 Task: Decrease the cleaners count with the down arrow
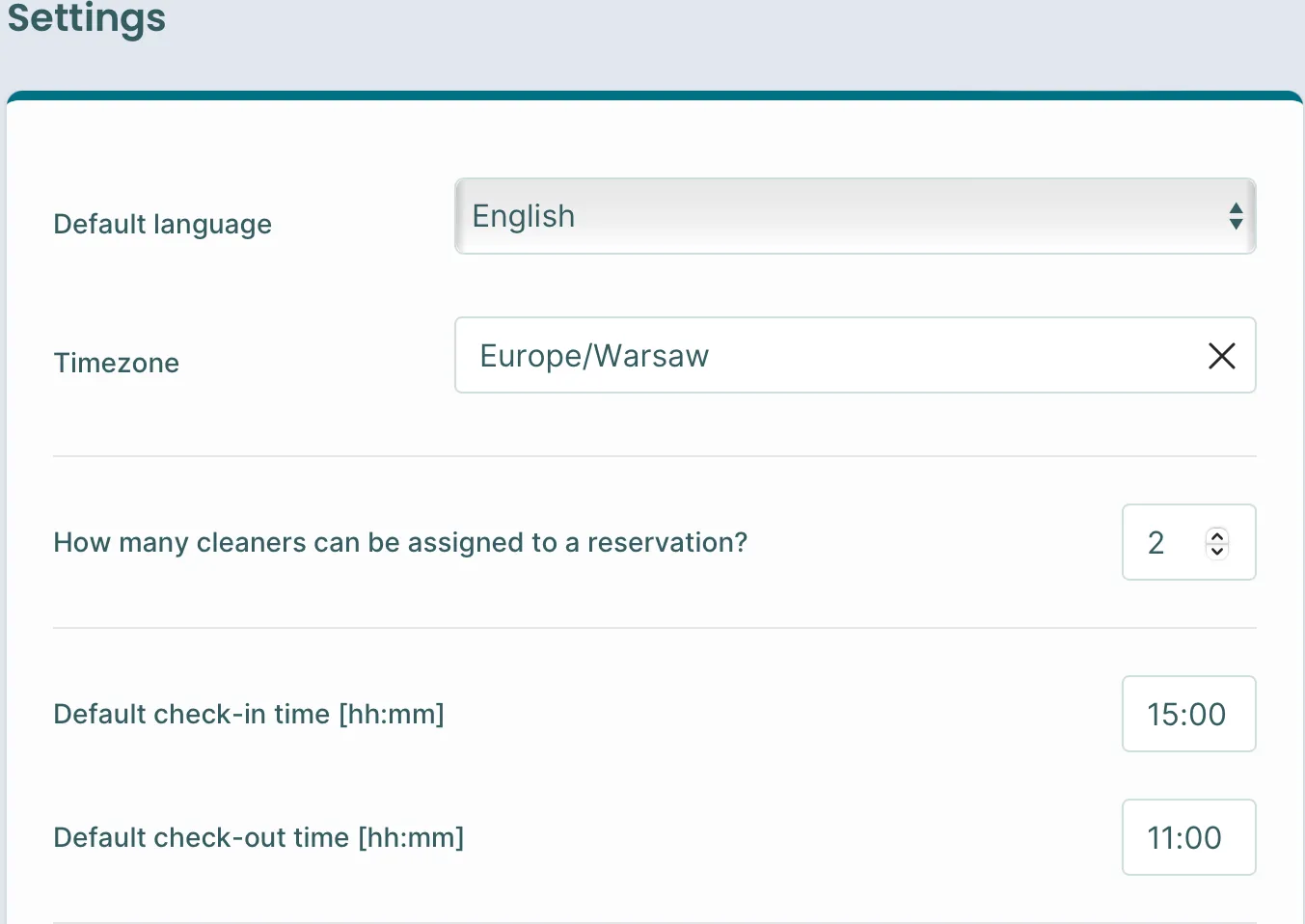coord(1217,551)
